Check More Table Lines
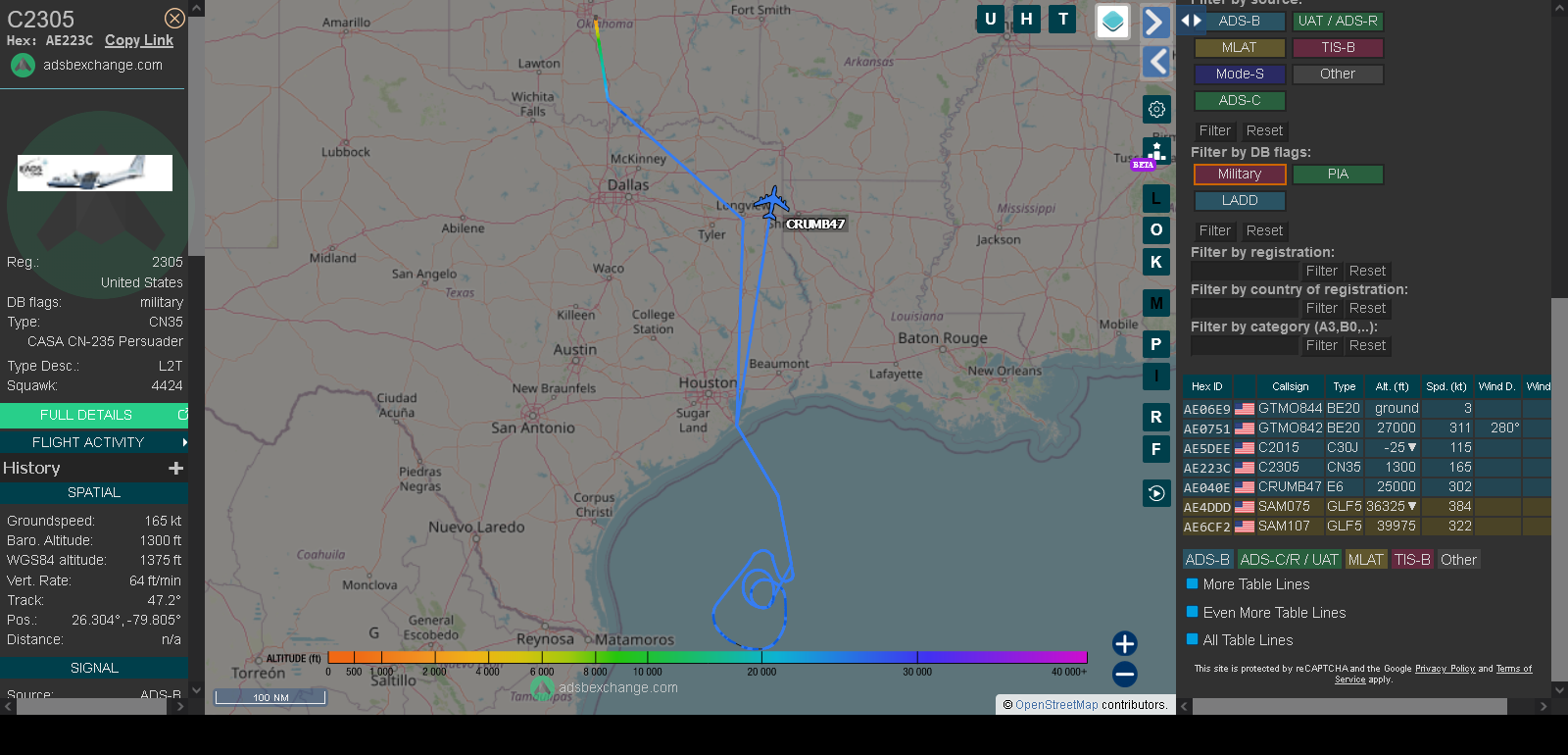Viewport: 1568px width, 755px height. click(x=1193, y=583)
